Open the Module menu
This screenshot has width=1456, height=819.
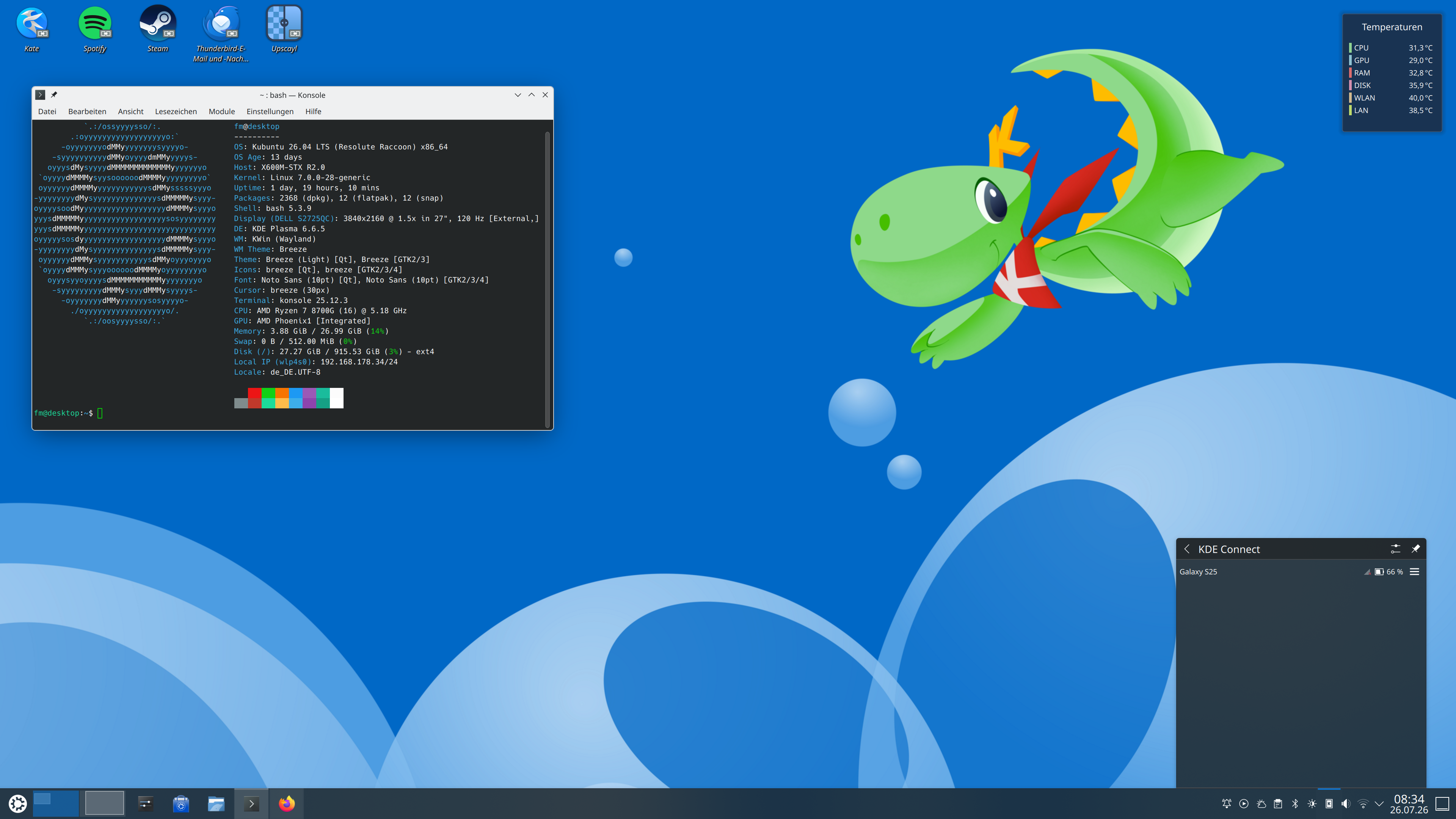221,111
